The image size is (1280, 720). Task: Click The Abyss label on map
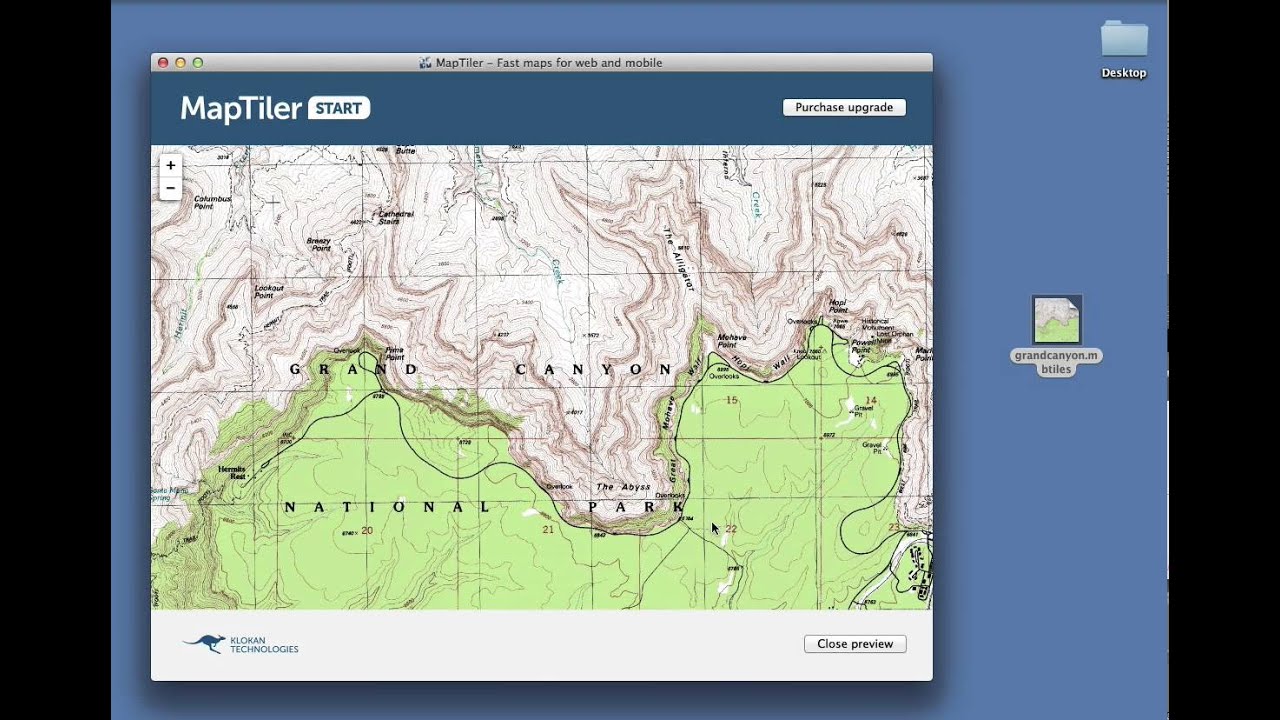pyautogui.click(x=623, y=487)
